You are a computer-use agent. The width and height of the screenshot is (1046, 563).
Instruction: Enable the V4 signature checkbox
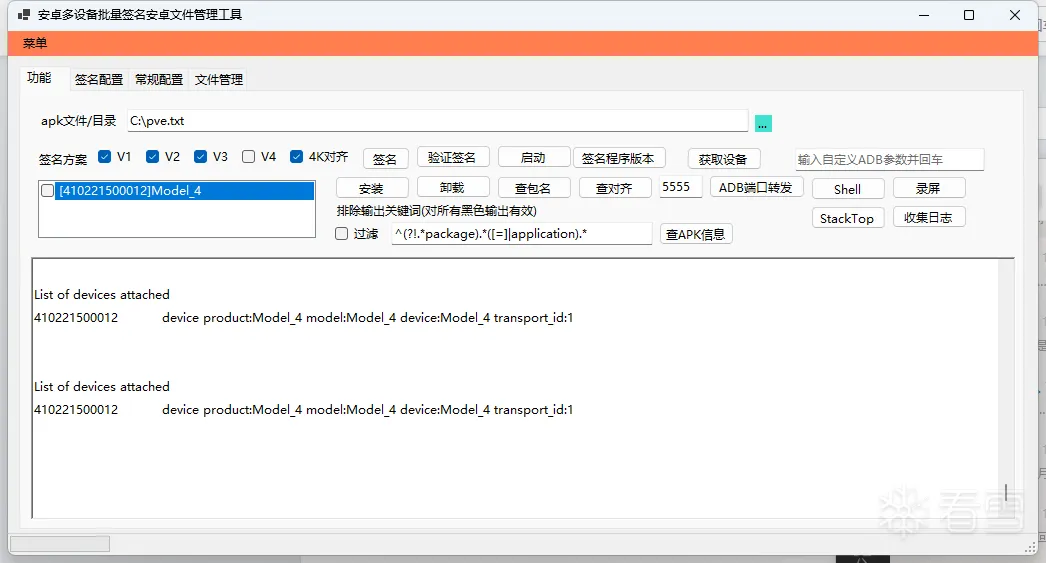[x=248, y=157]
